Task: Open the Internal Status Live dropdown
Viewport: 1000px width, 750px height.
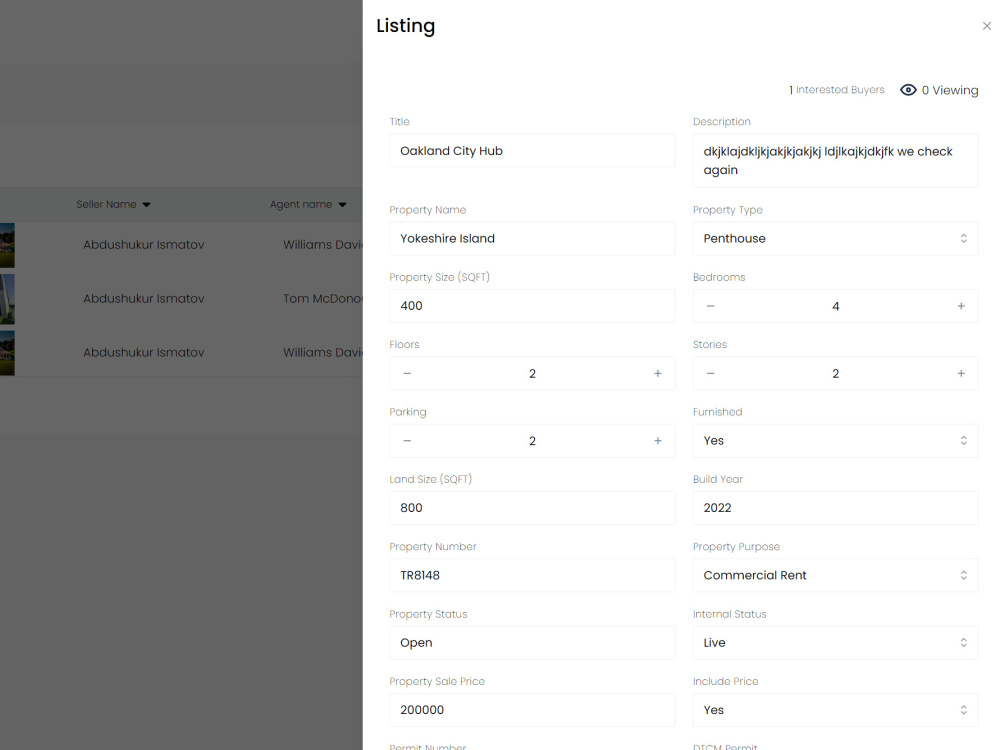Action: click(x=835, y=643)
